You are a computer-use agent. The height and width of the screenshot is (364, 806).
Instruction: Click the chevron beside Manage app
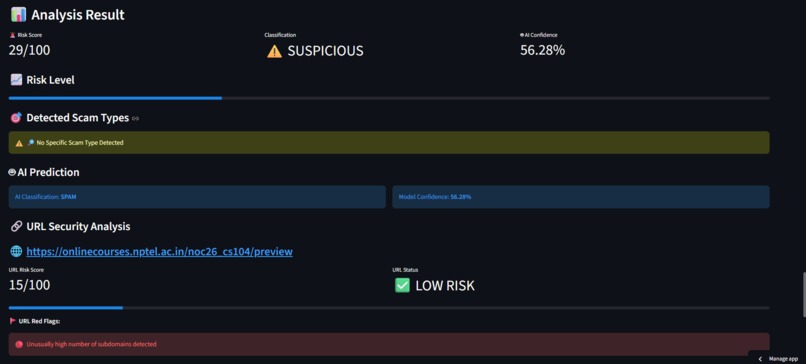(x=760, y=359)
